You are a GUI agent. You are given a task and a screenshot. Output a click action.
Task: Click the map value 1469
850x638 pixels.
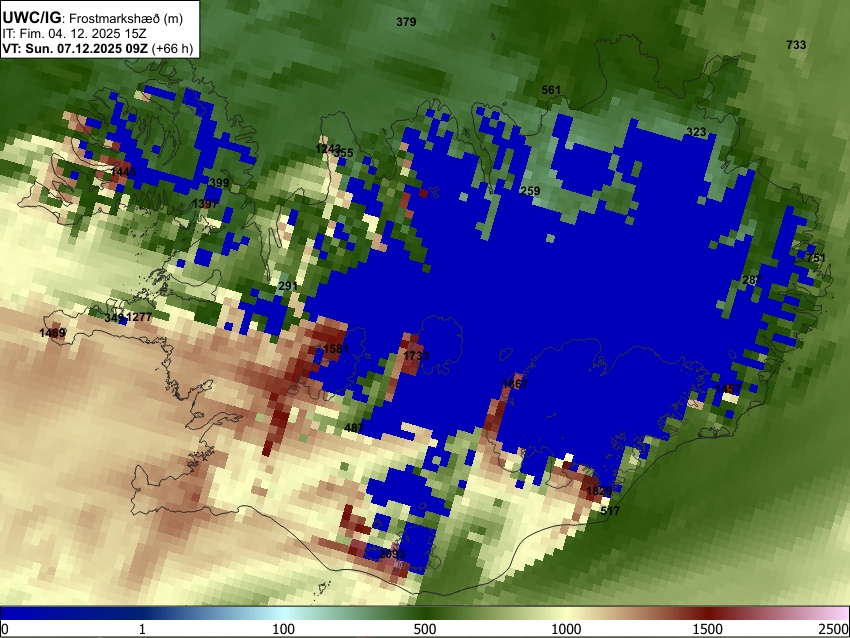pos(53,333)
